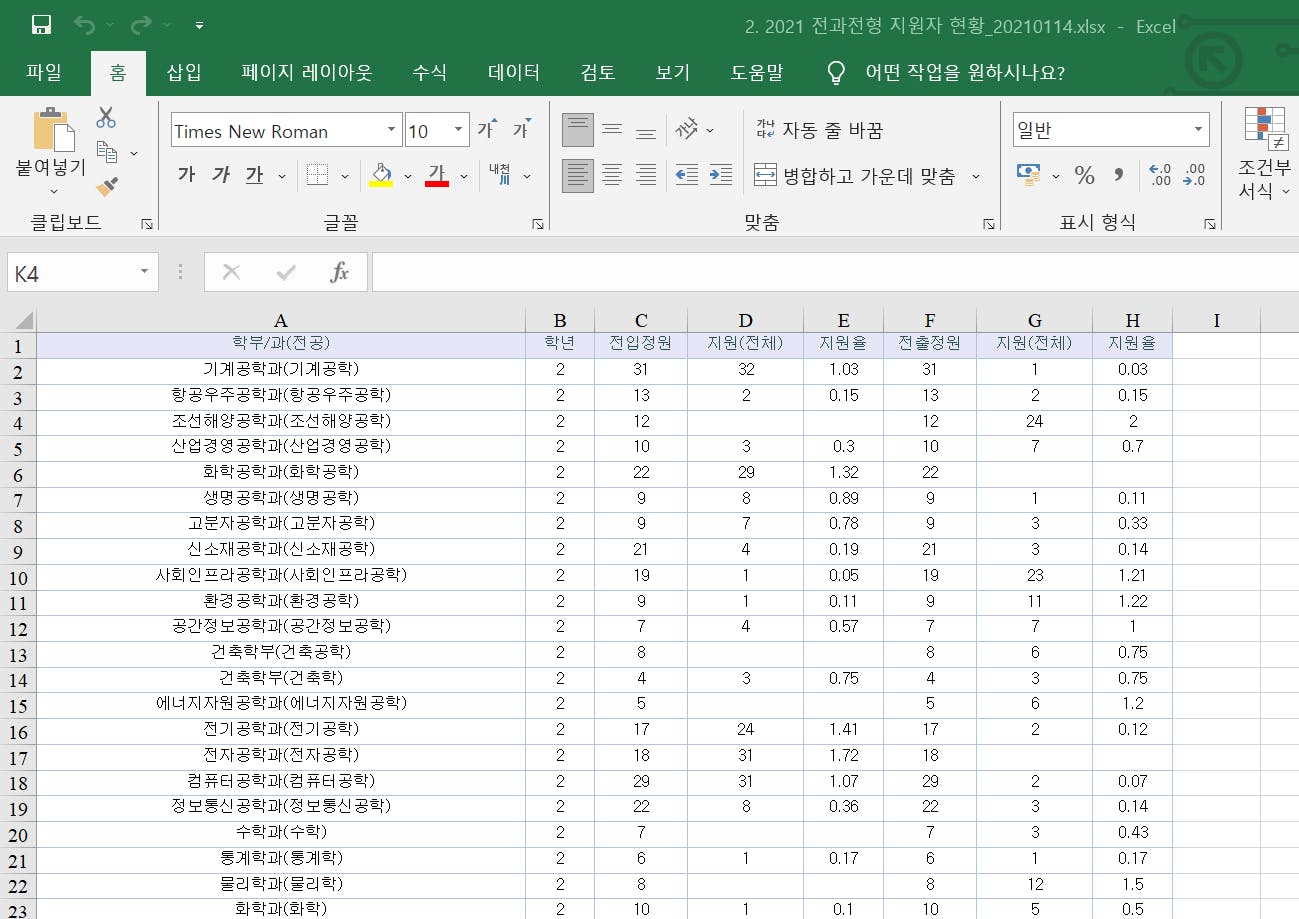Image resolution: width=1299 pixels, height=919 pixels.
Task: Switch to the 데이터 tab
Action: pyautogui.click(x=514, y=72)
